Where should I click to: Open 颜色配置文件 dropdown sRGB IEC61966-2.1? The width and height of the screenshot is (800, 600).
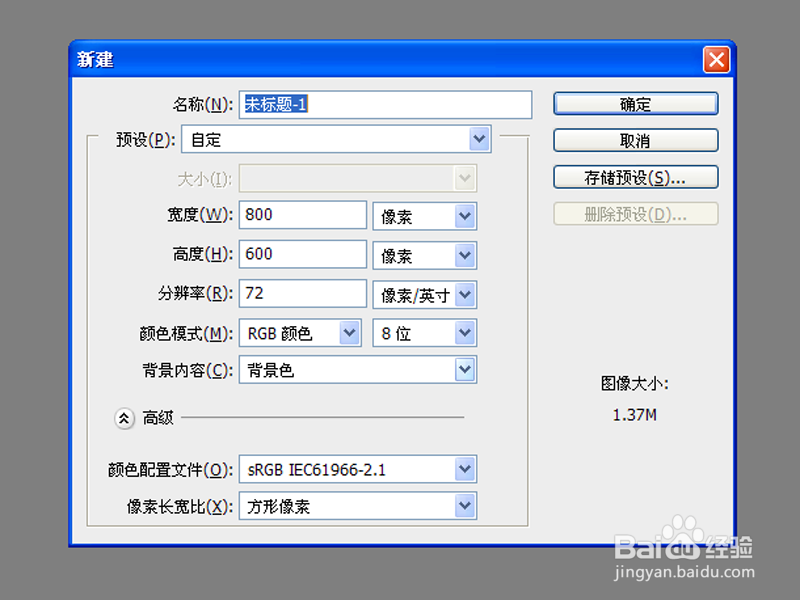coord(358,469)
